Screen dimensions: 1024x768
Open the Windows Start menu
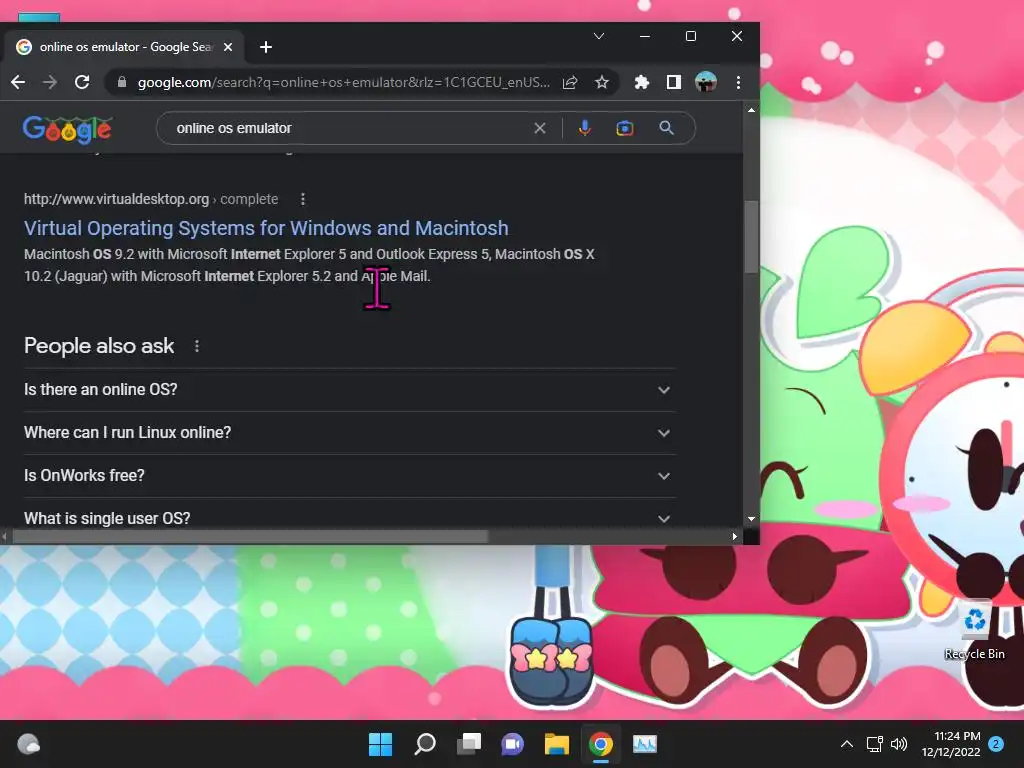(380, 744)
